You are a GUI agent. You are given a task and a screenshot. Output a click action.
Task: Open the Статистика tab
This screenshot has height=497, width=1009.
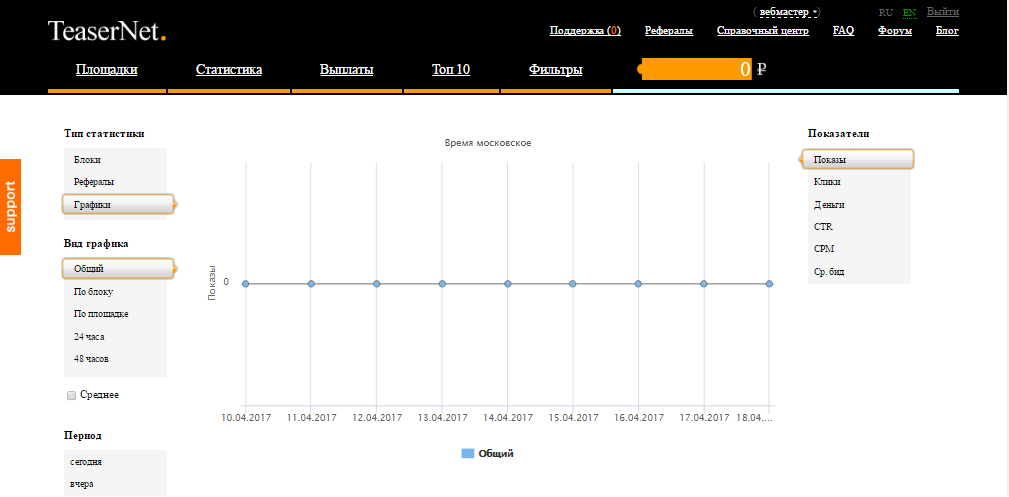229,70
